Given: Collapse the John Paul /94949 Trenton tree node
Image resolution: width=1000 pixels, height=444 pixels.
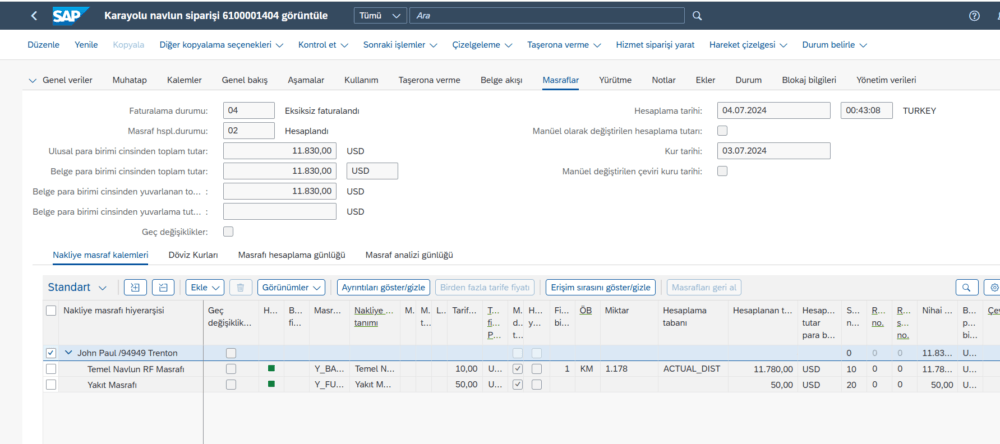Looking at the screenshot, I should (x=68, y=353).
